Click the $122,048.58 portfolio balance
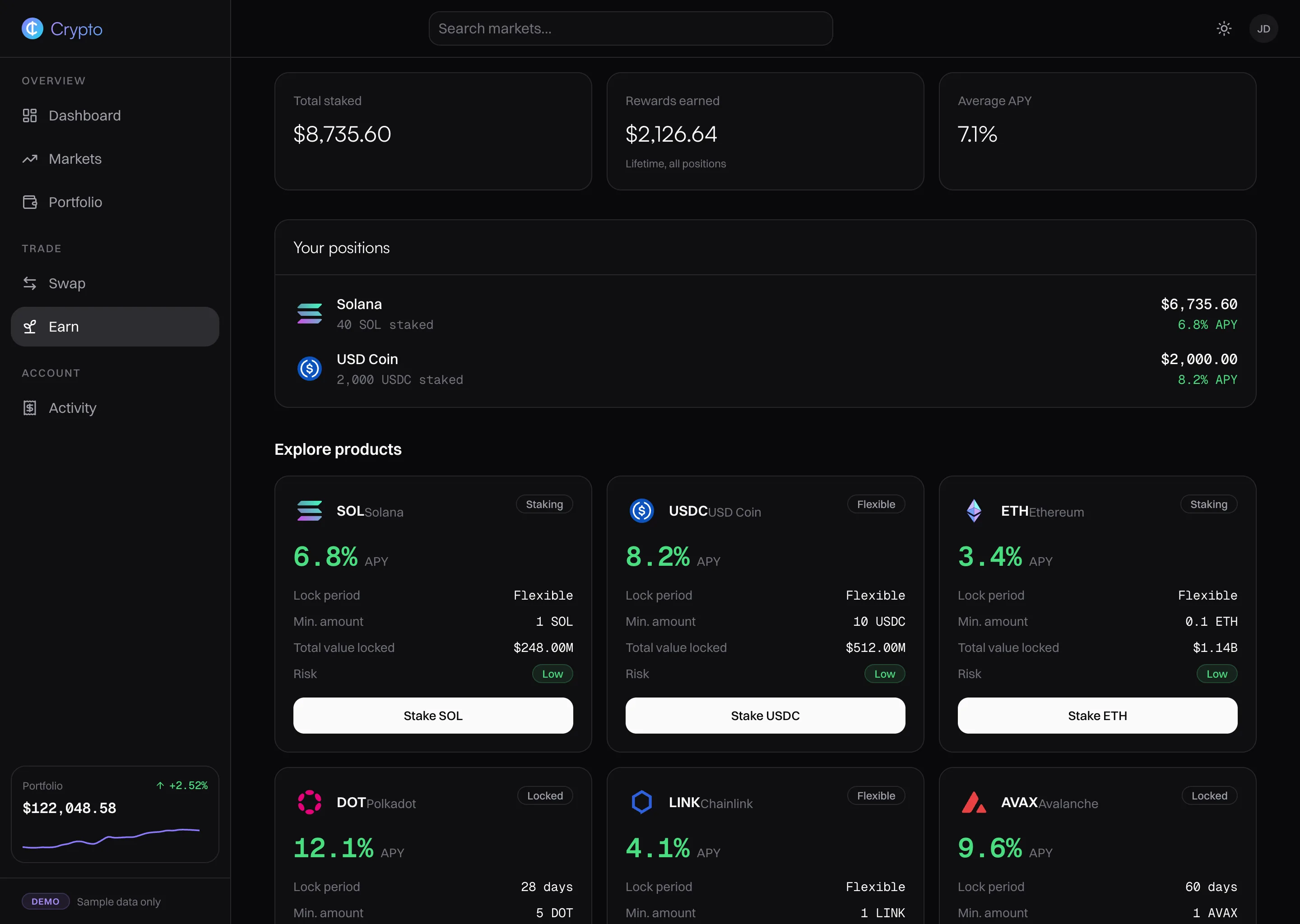Viewport: 1300px width, 924px height. pos(70,808)
